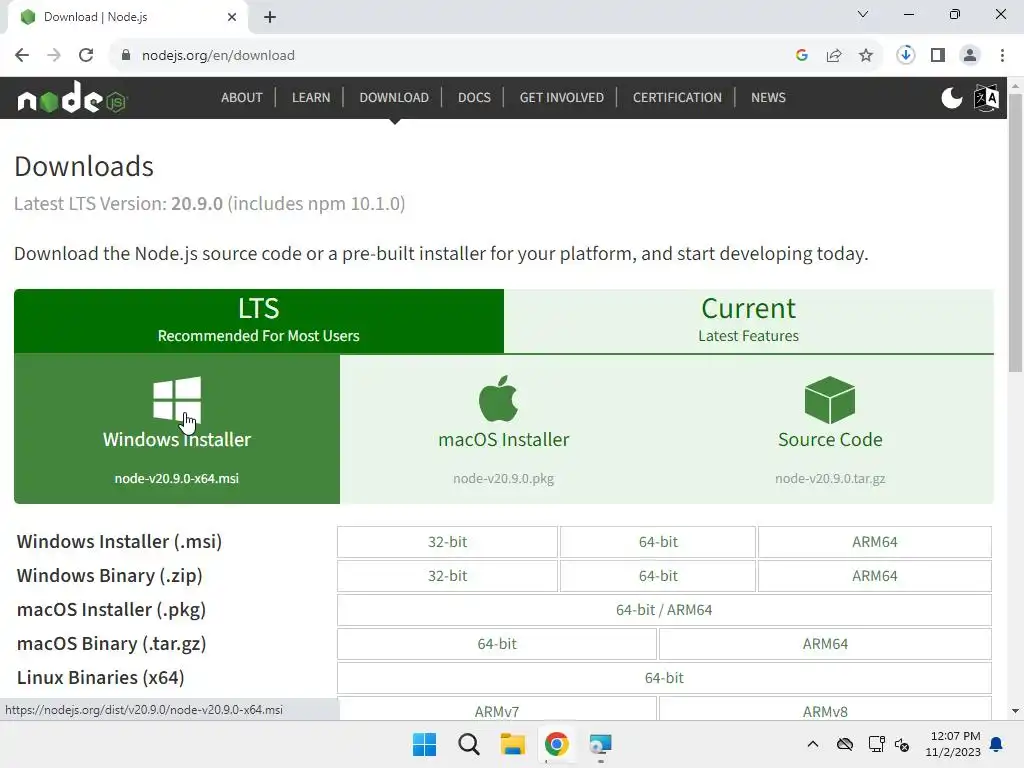Close the Download | Node.js tab
1024x768 pixels.
coord(232,17)
